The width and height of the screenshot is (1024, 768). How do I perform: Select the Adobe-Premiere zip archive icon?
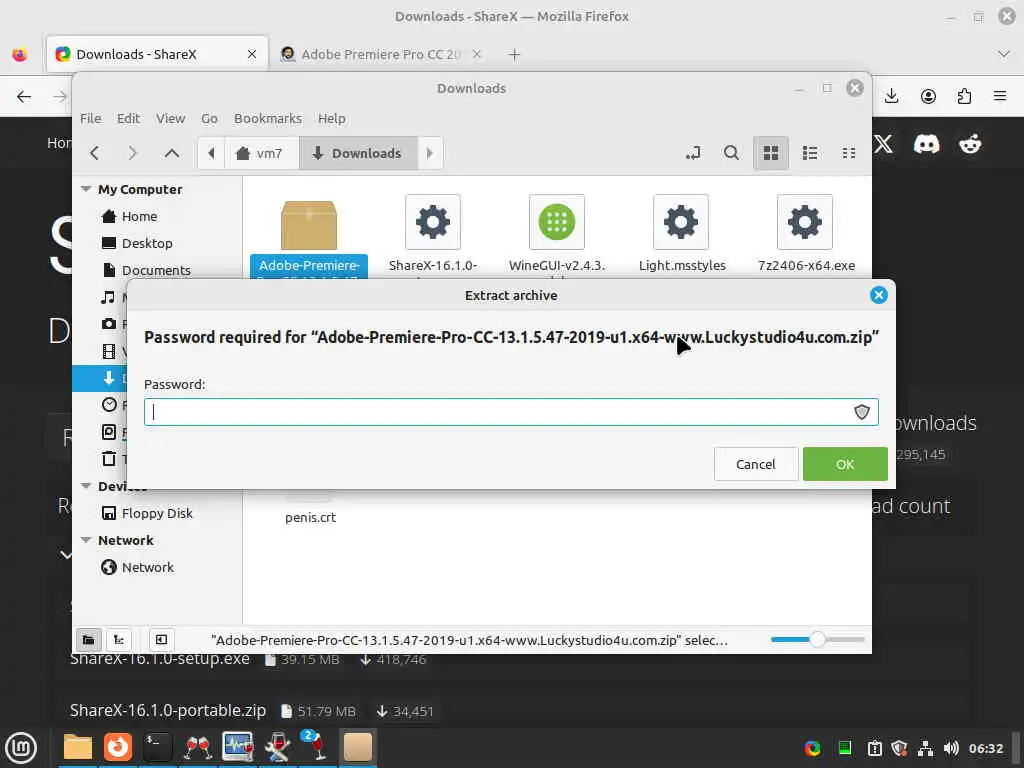pos(309,225)
